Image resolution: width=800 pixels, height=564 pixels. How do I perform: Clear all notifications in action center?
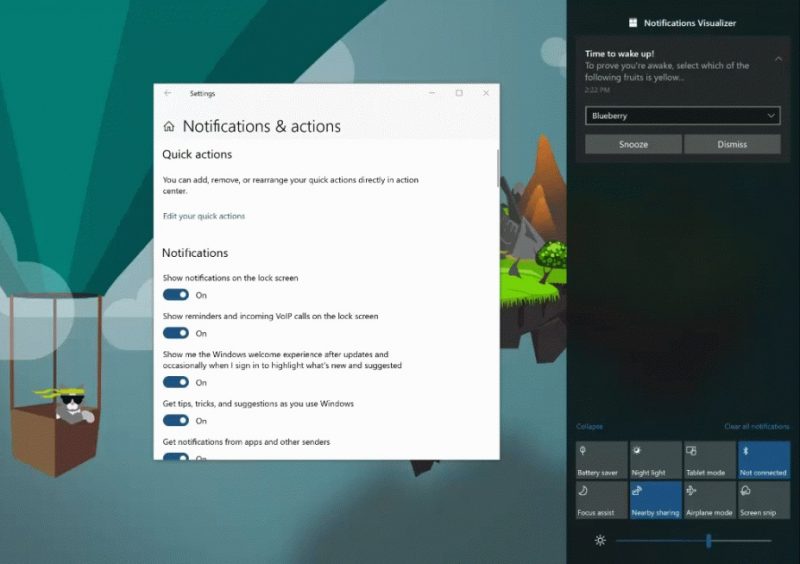(x=757, y=426)
